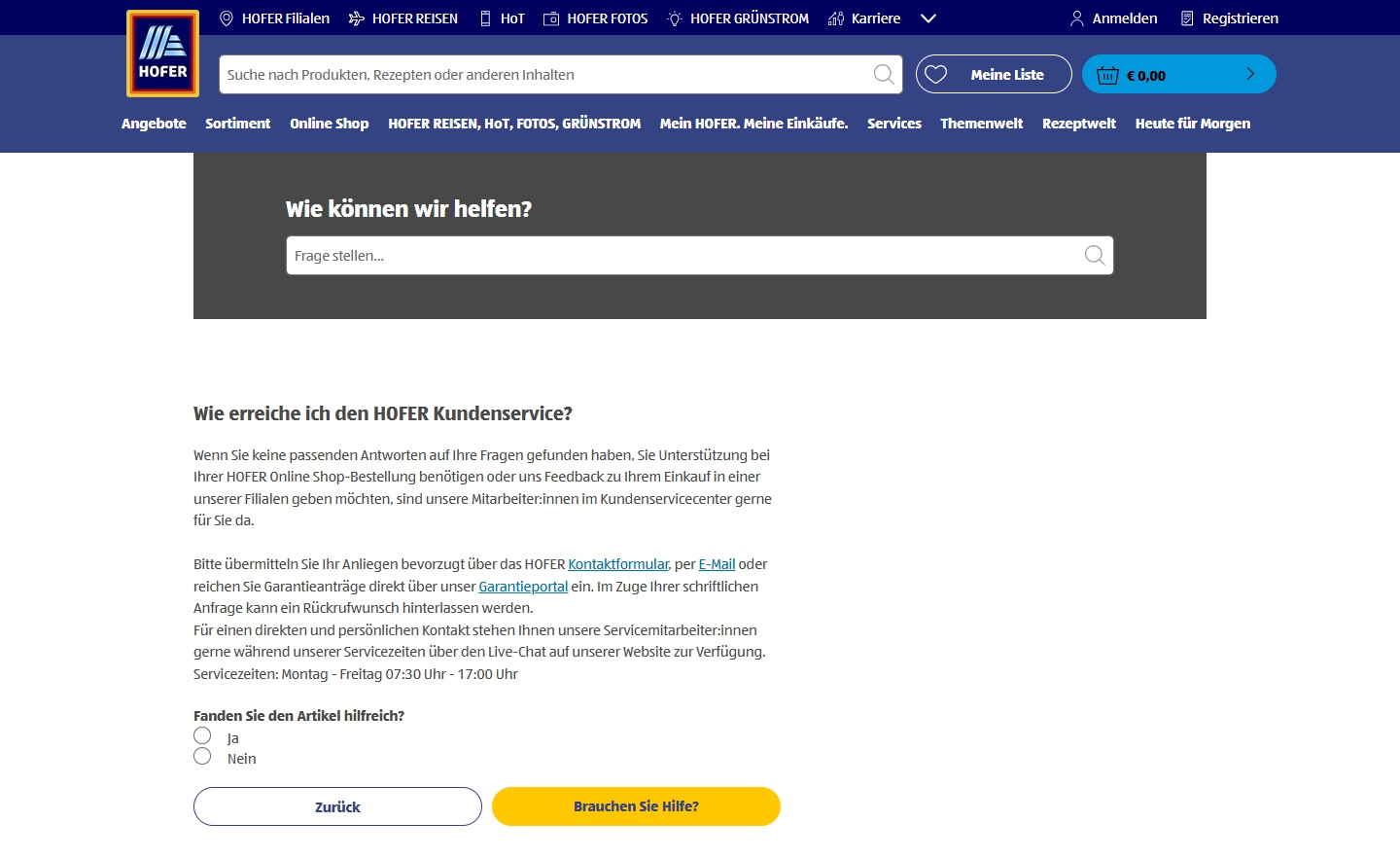Open the Online Shop menu
Viewport: 1400px width, 858px height.
330,124
